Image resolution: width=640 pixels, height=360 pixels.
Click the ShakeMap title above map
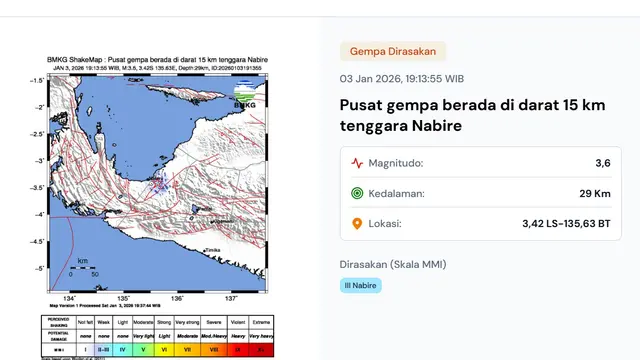[x=157, y=60]
